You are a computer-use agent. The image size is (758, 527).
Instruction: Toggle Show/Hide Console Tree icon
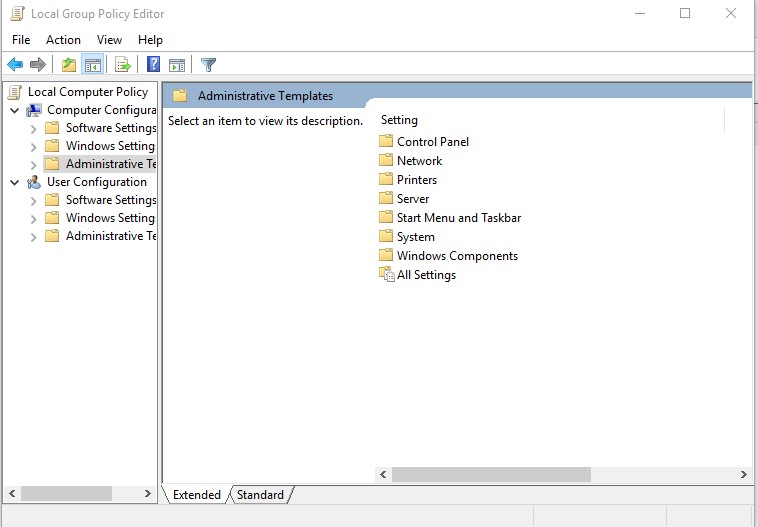[92, 64]
